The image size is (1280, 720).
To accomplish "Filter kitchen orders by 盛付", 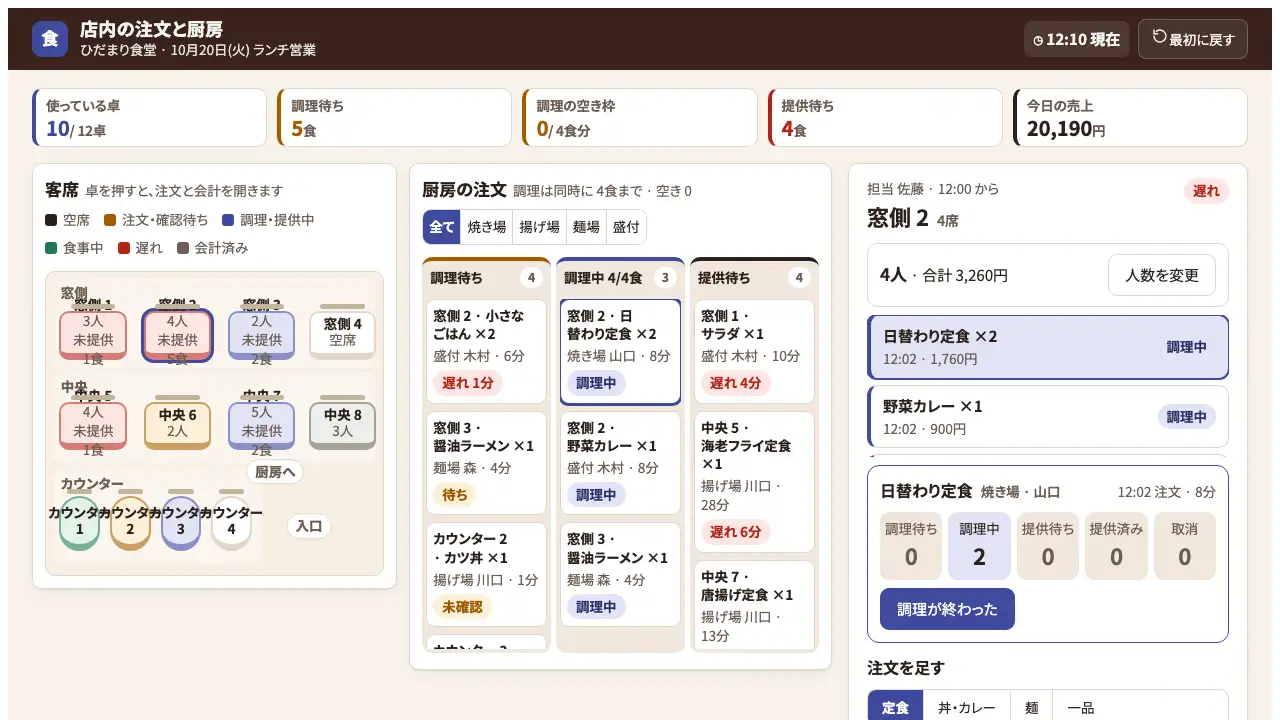I will pyautogui.click(x=626, y=227).
